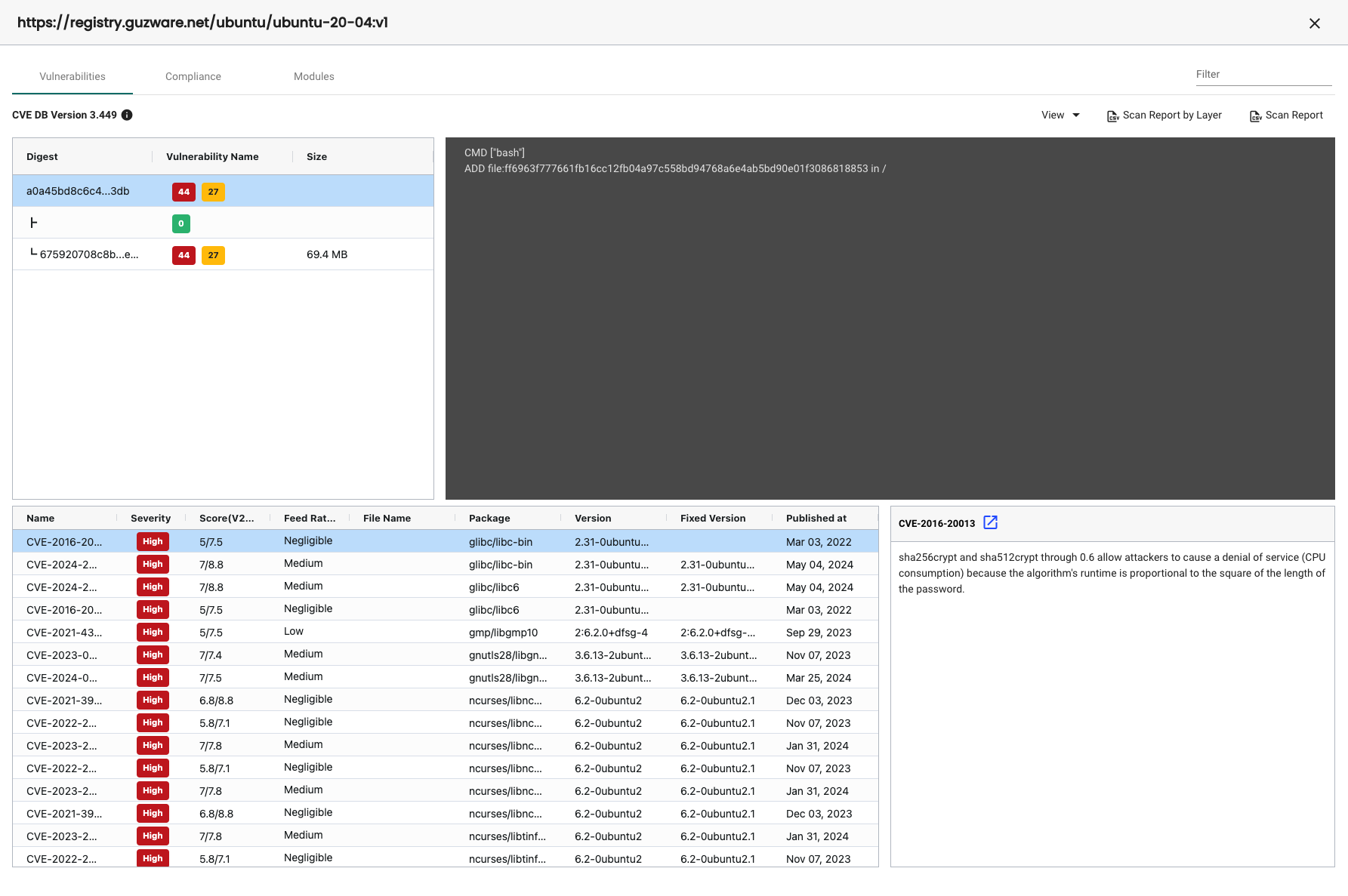Click the Scan Report by Layer CSV icon
This screenshot has height=896, width=1348.
point(1113,115)
